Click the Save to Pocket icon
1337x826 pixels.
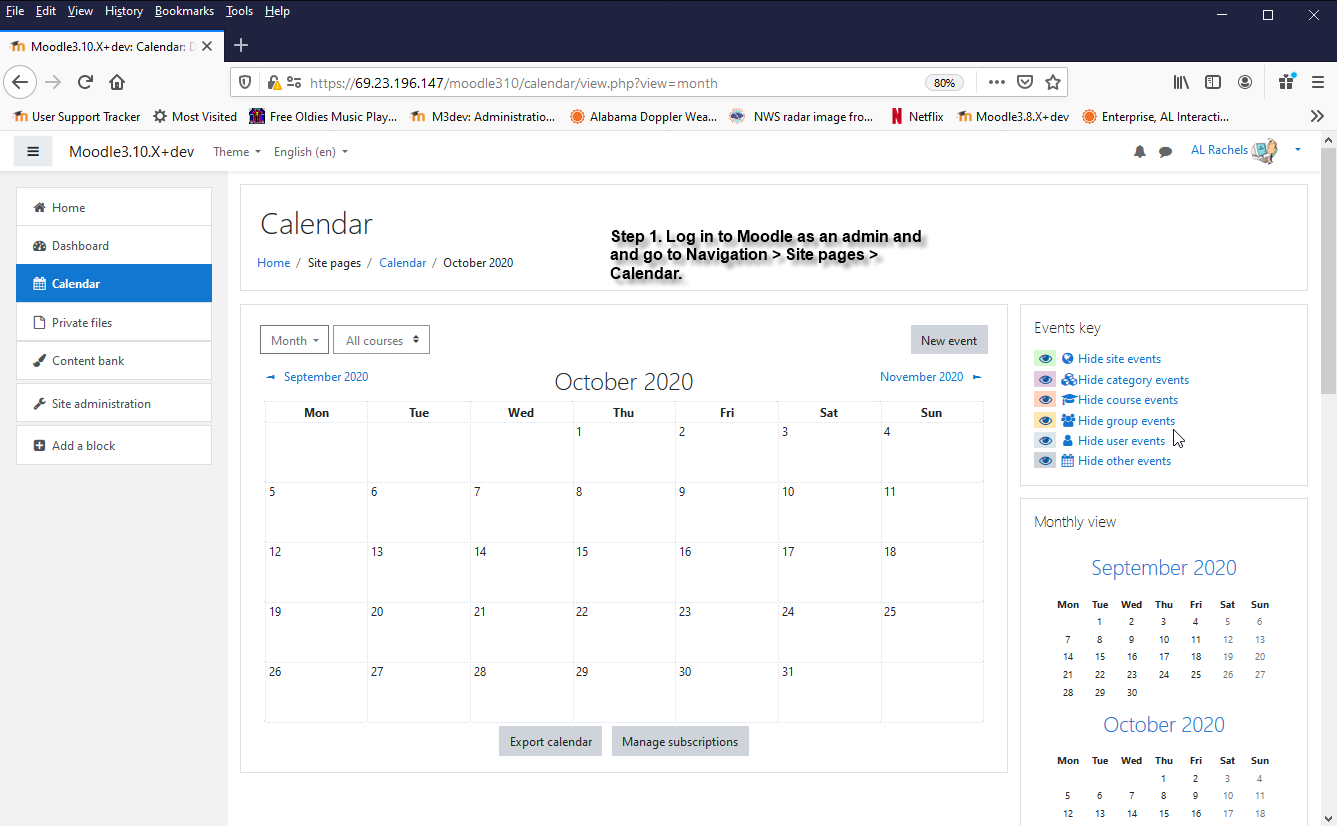pos(1025,82)
